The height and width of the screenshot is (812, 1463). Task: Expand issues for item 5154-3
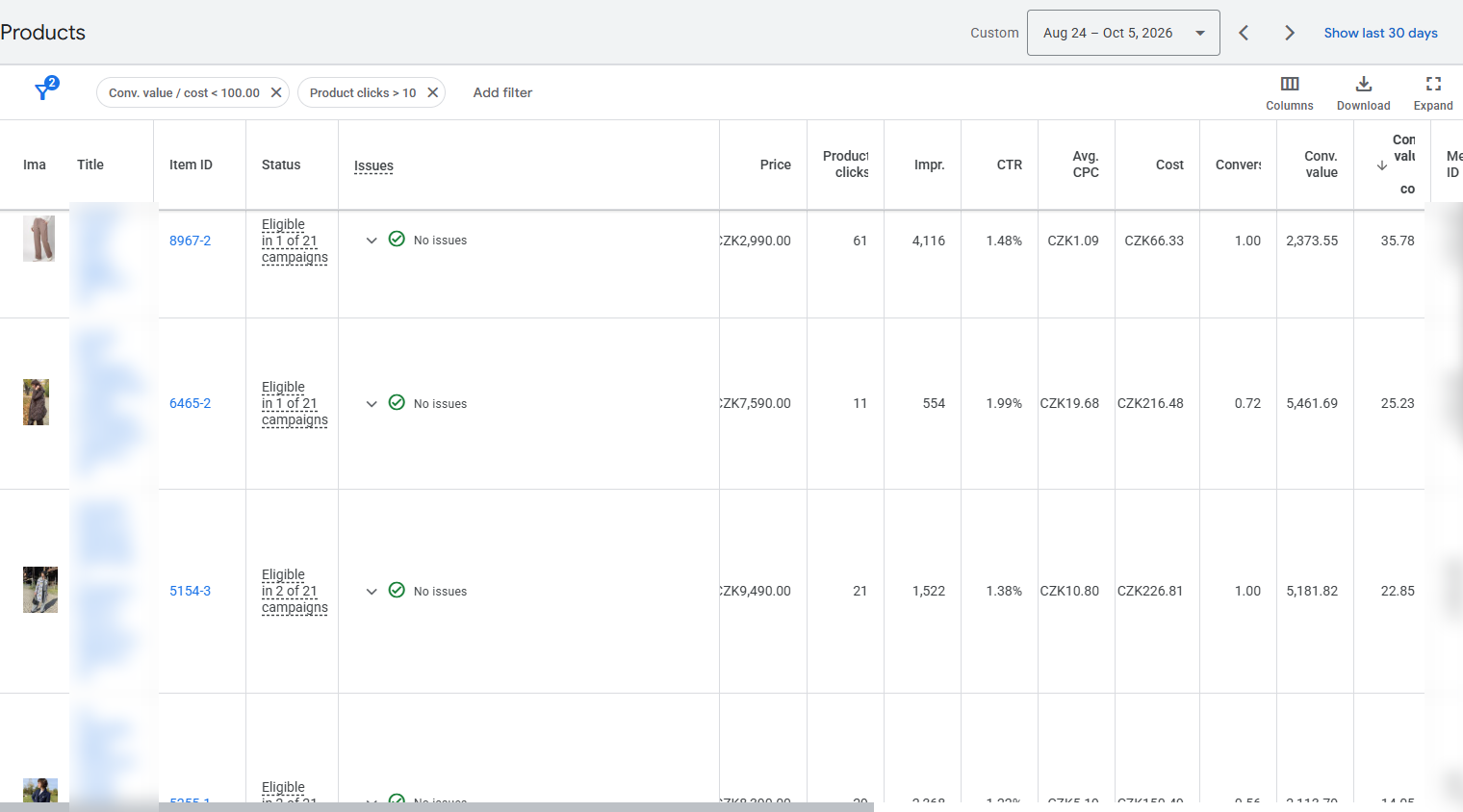pos(372,592)
